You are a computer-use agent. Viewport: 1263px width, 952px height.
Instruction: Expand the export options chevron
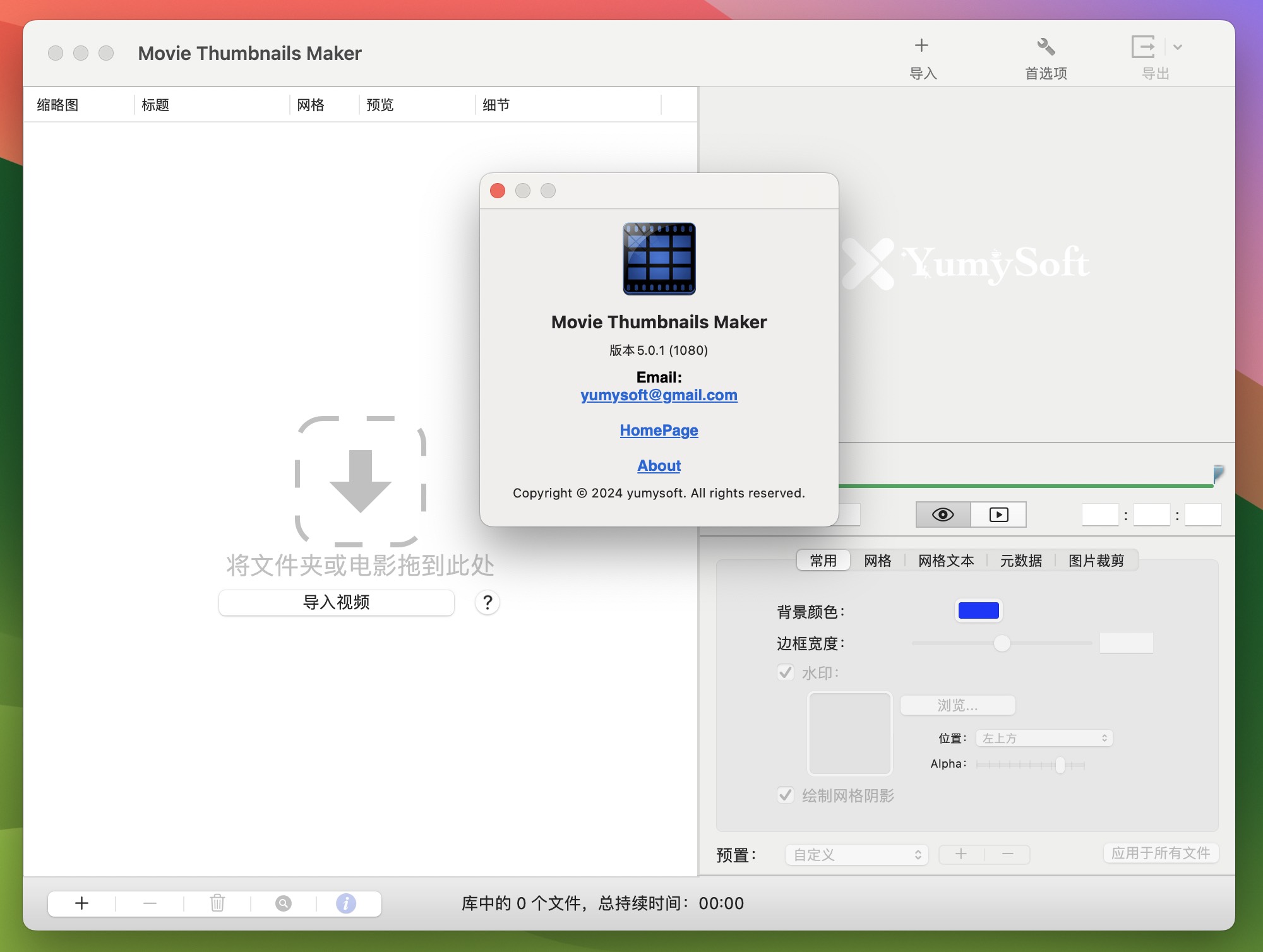click(x=1178, y=47)
